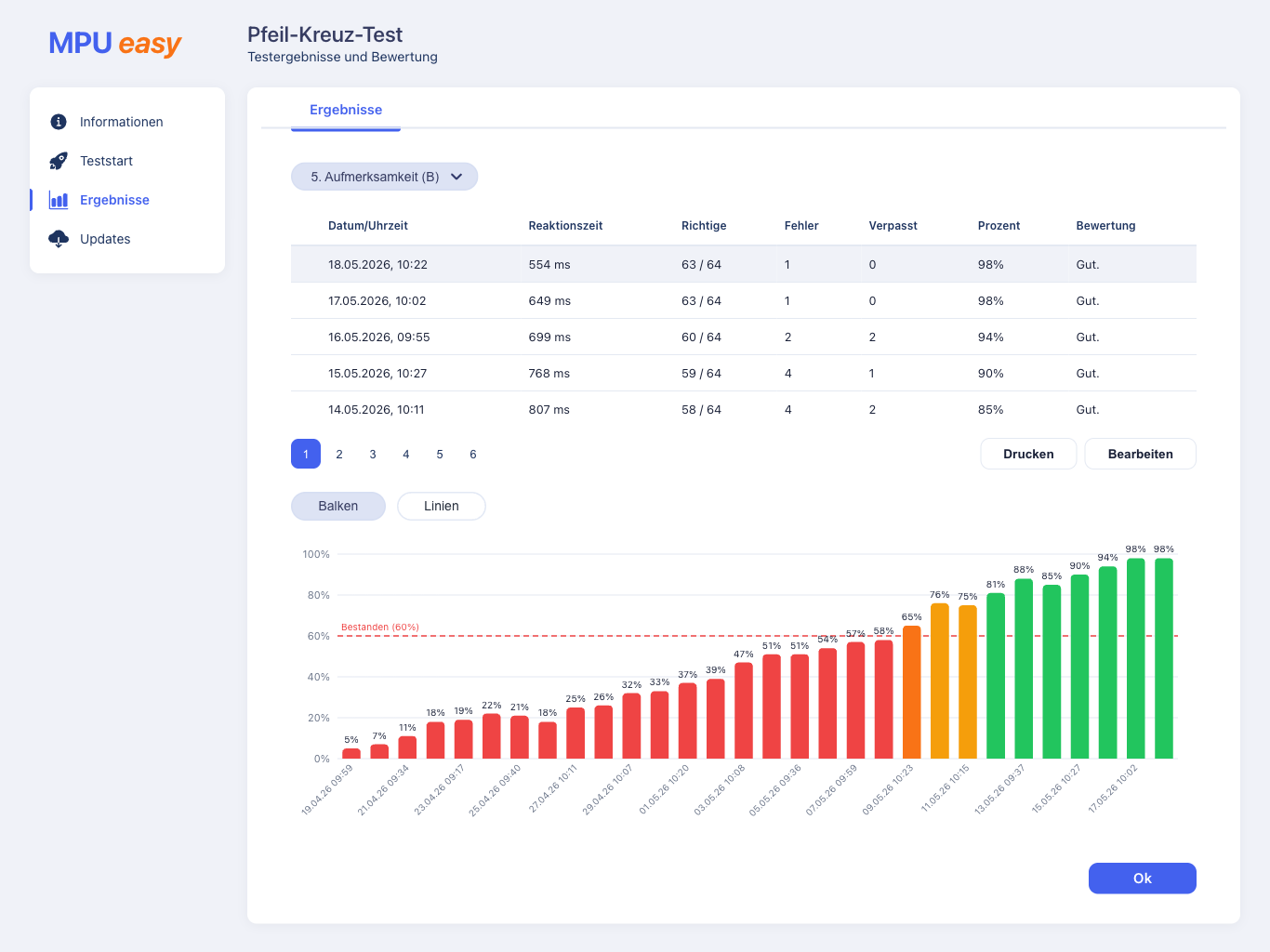Go to results page 3
The width and height of the screenshot is (1270, 952).
click(x=373, y=454)
